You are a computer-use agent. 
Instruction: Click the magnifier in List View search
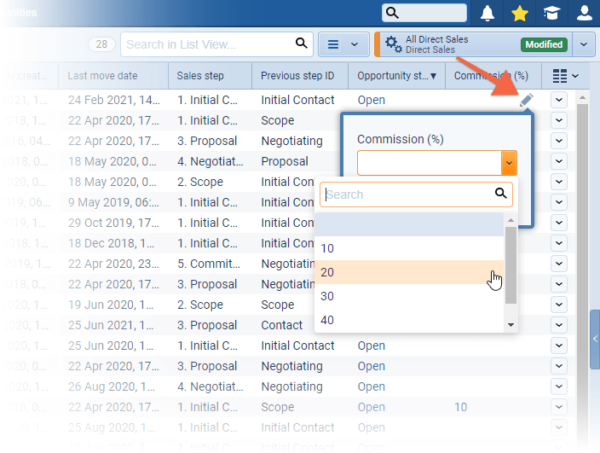click(x=301, y=44)
